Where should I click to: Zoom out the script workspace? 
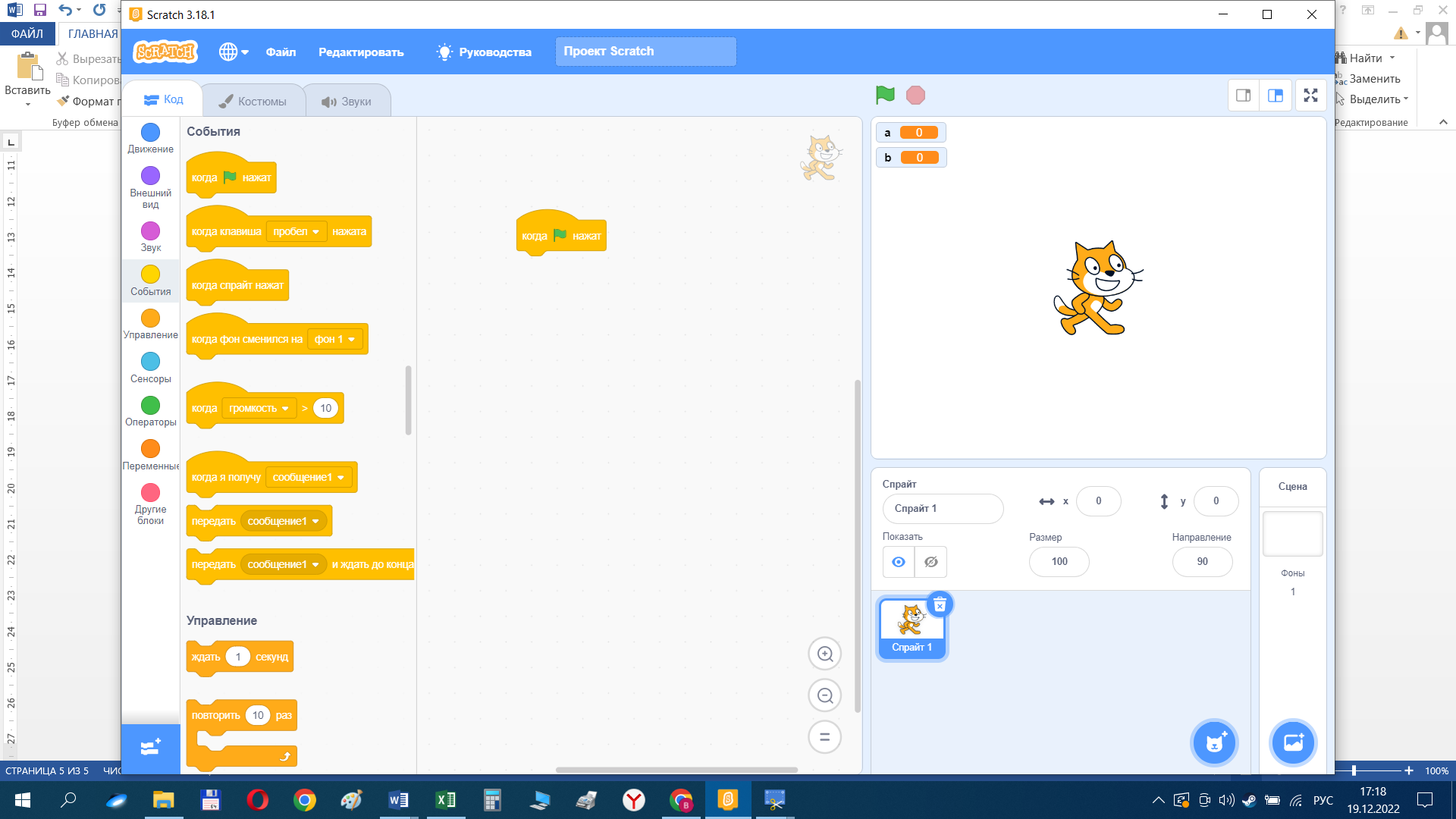click(825, 695)
